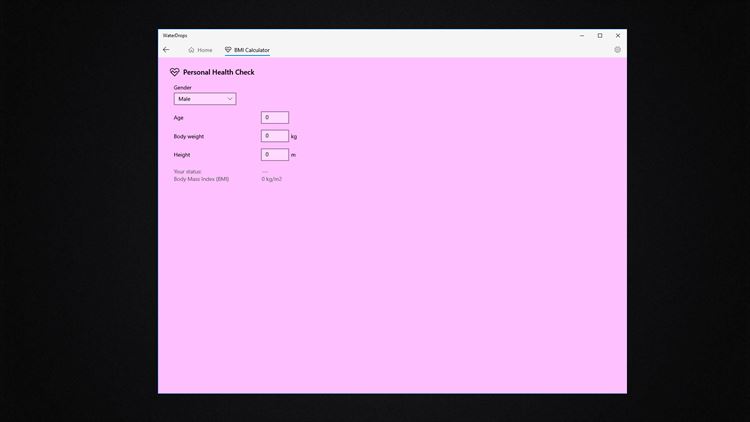The width and height of the screenshot is (750, 422).
Task: Click the back arrow button
Action: [x=166, y=50]
